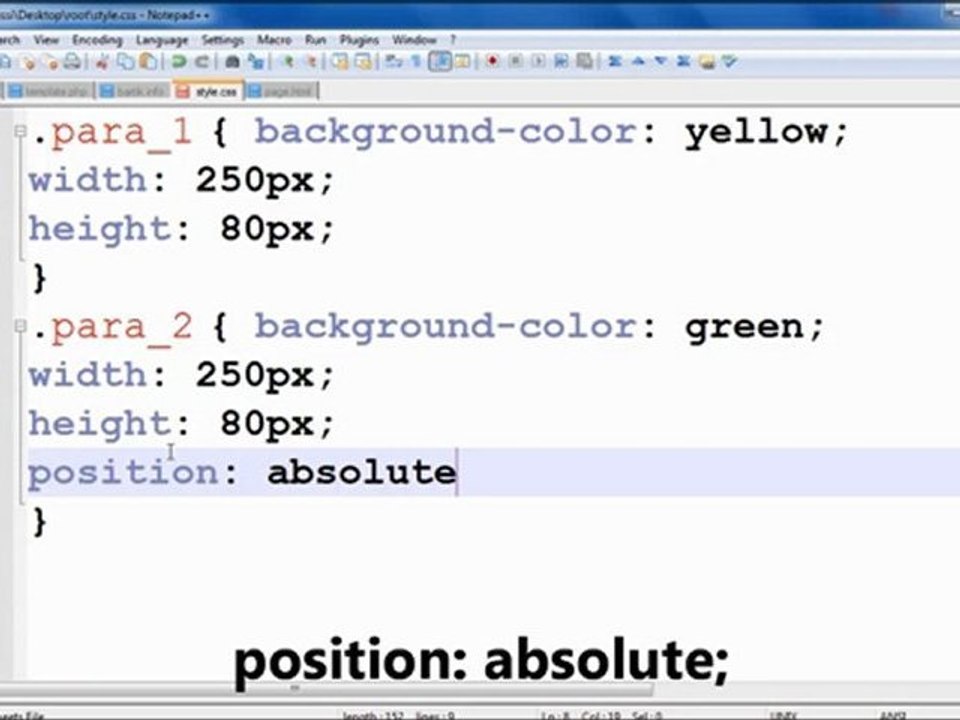Open the Encoding menu

pos(97,40)
